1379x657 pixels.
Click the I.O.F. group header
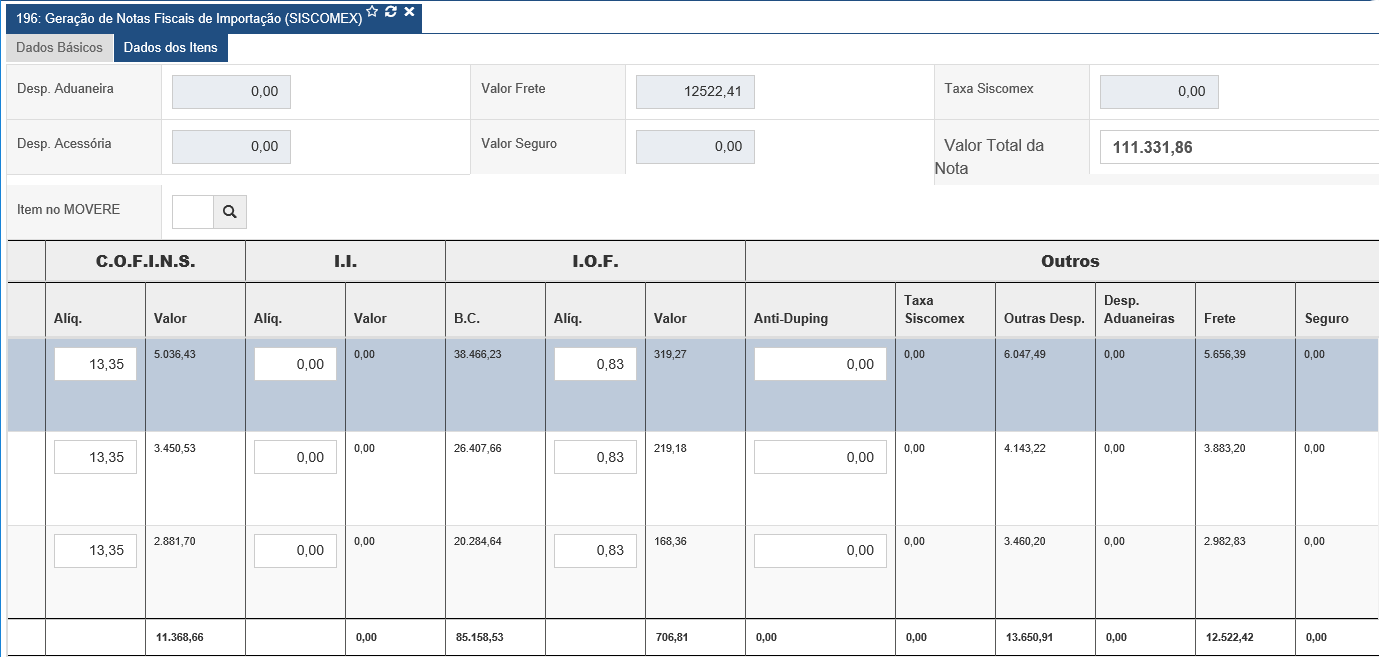pyautogui.click(x=595, y=261)
